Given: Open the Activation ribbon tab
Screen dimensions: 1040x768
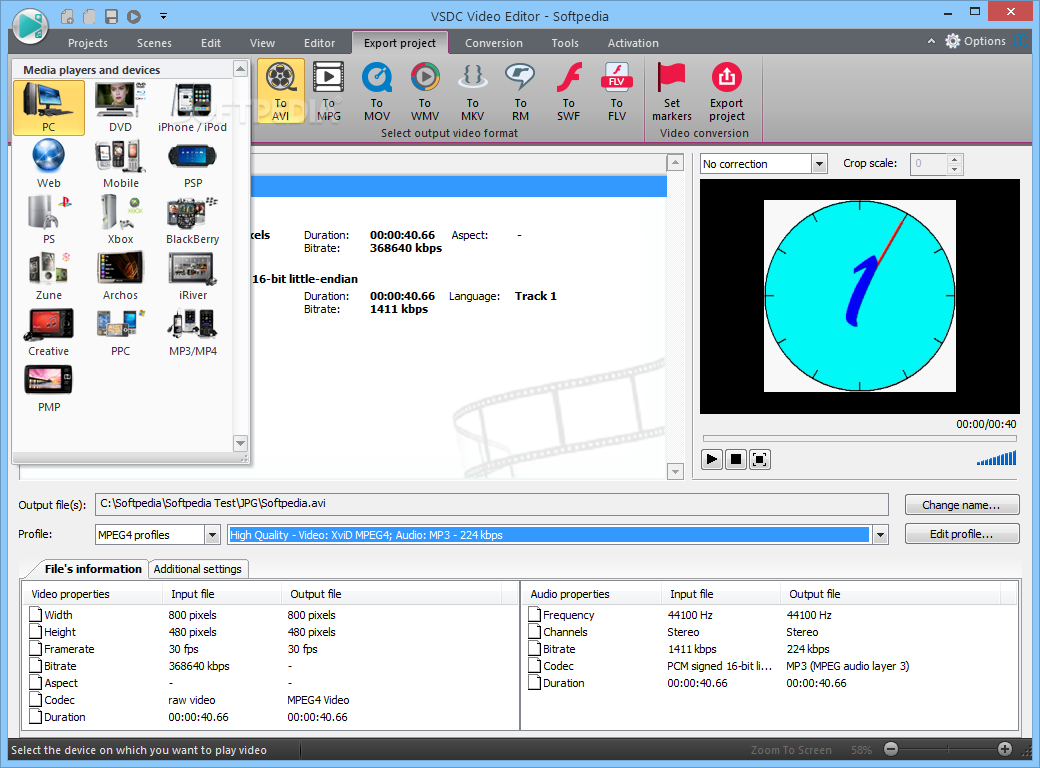Looking at the screenshot, I should 633,43.
